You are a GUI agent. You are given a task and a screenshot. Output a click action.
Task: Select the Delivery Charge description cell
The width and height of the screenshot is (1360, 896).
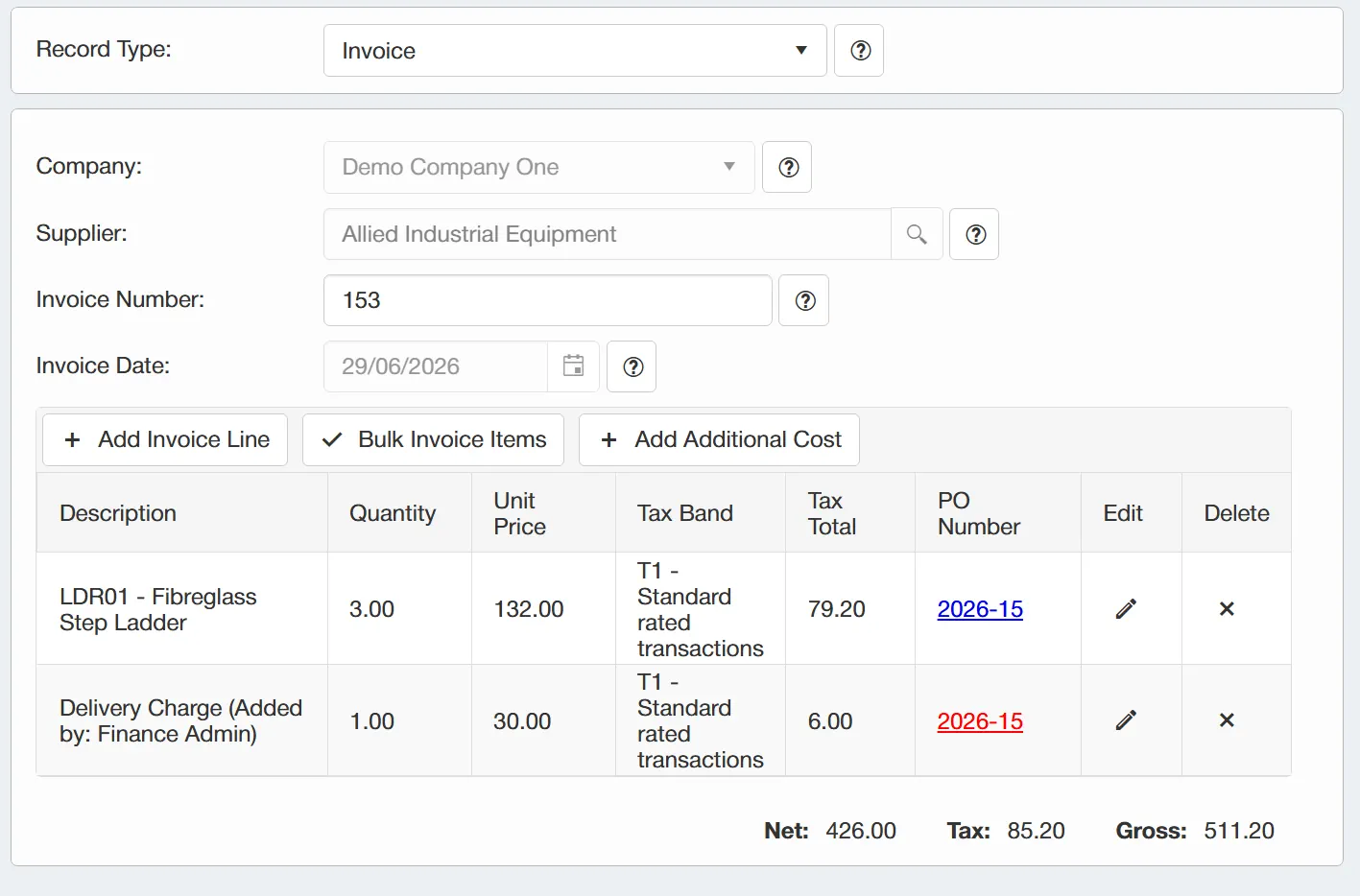[180, 720]
